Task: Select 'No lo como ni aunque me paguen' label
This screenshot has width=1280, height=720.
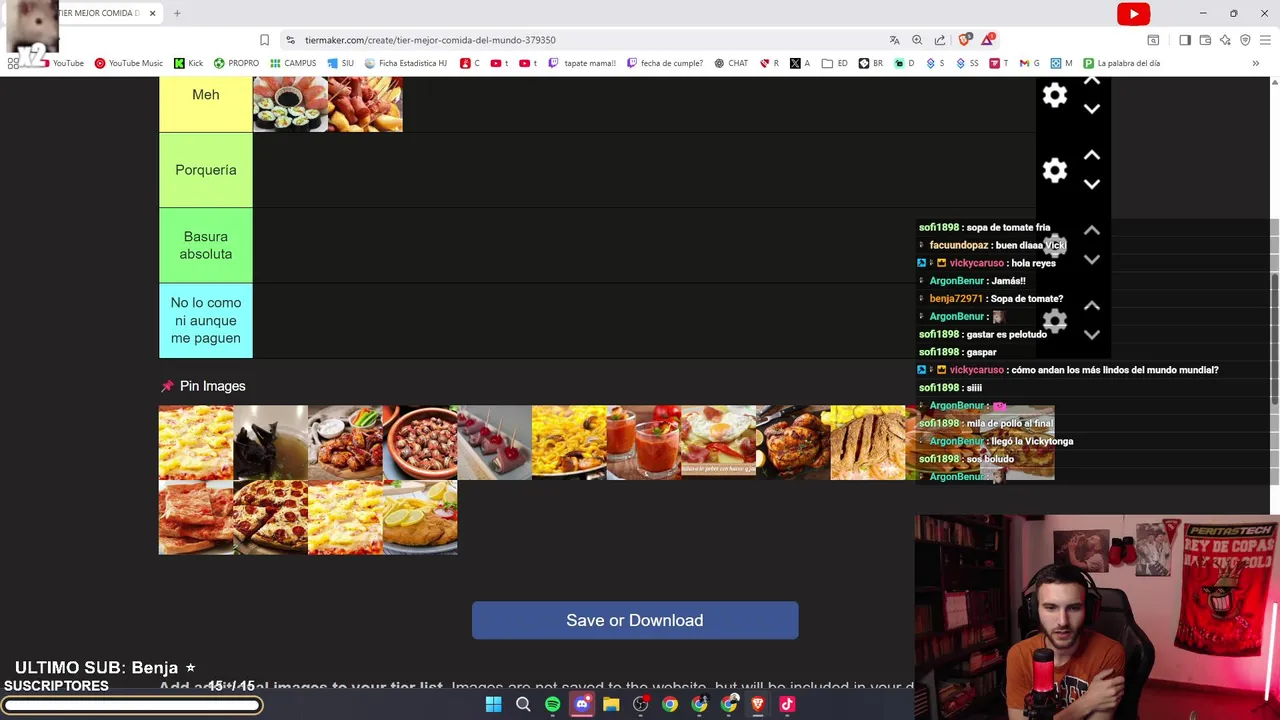Action: [x=206, y=320]
